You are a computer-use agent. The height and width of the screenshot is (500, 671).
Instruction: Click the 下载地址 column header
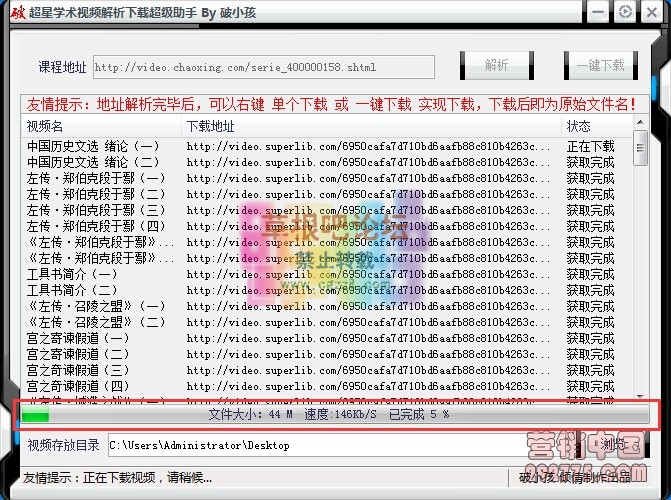point(371,126)
